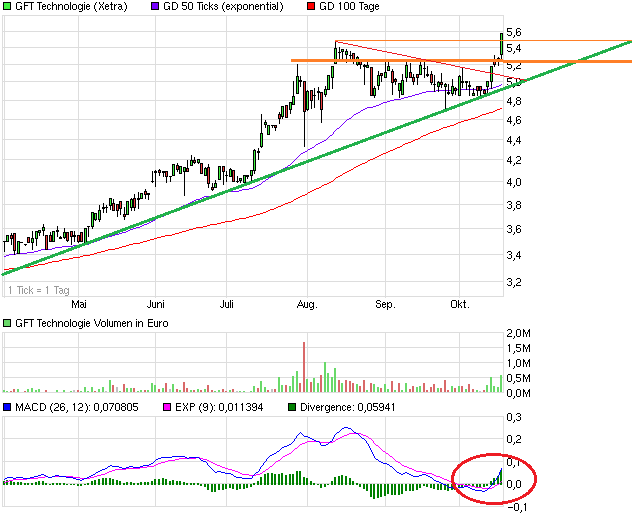Click the 3,2 price axis value

514,282
